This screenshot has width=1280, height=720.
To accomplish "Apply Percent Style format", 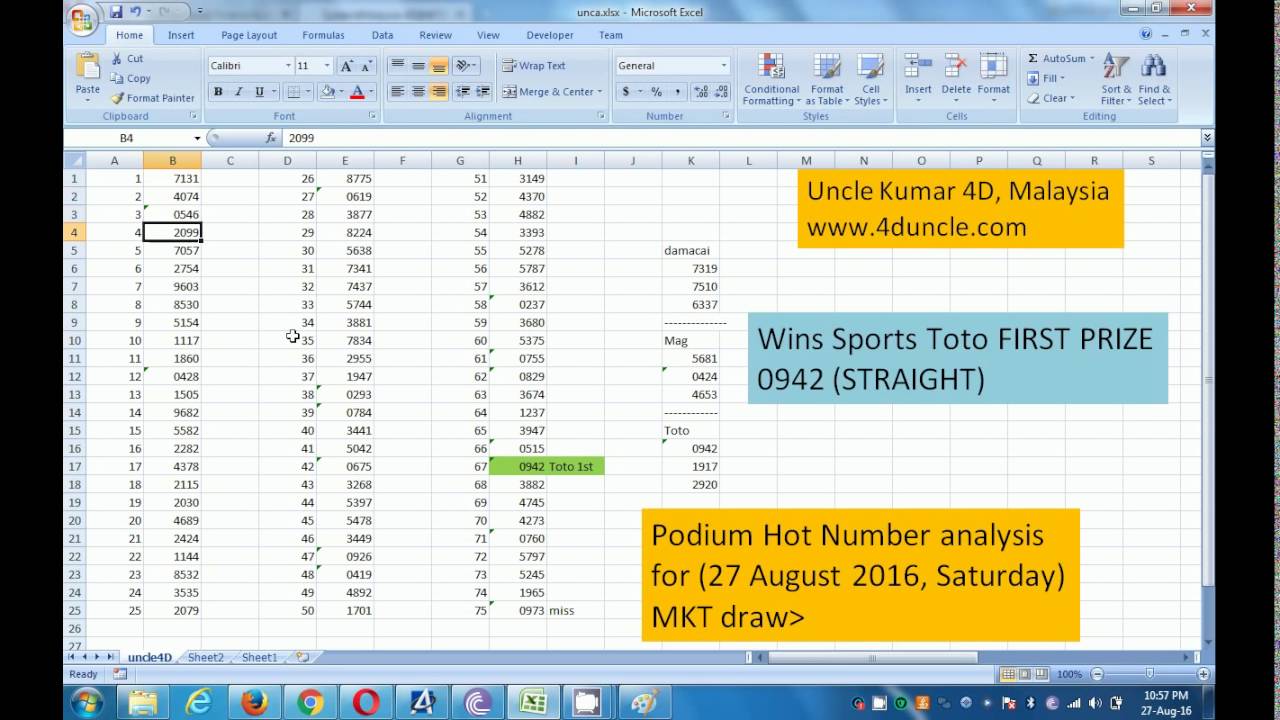I will (x=657, y=92).
